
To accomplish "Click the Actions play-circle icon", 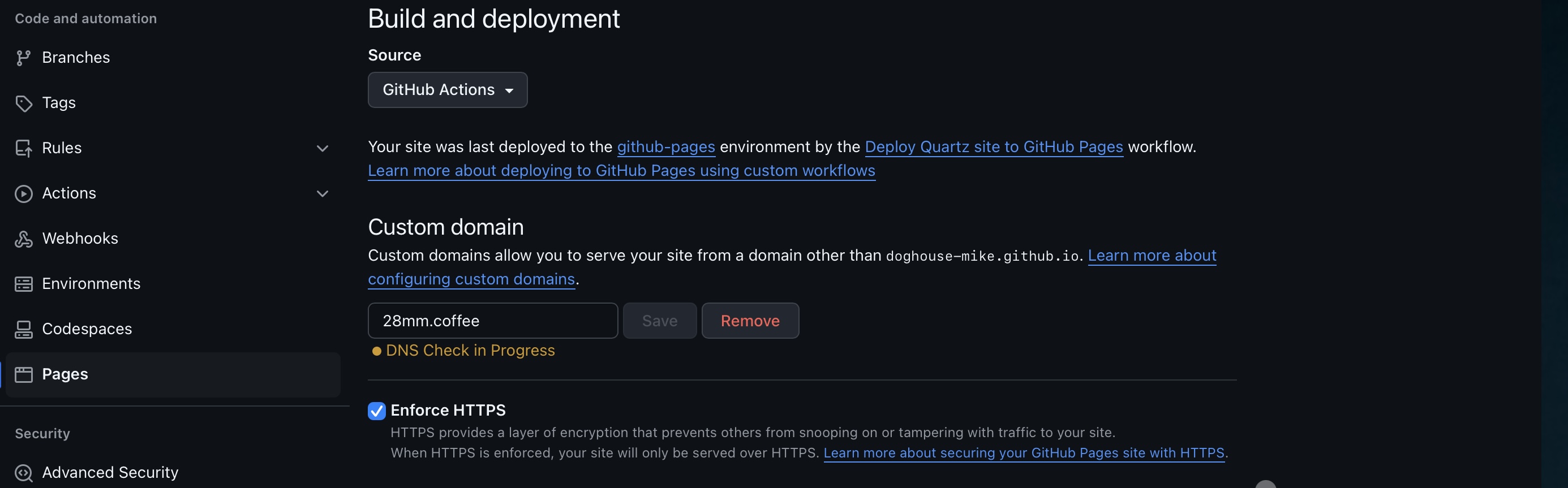I will 23,193.
